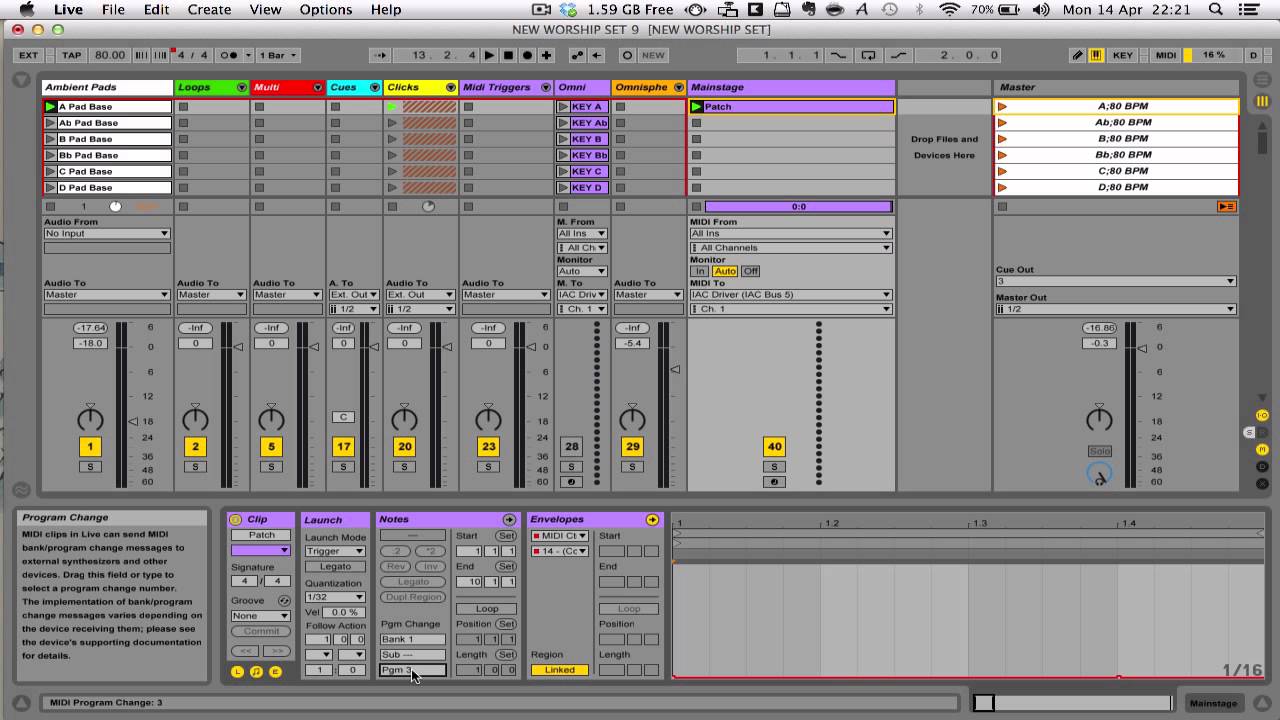The width and height of the screenshot is (1280, 720).
Task: Open Ambient Pads Audio From dropdown
Action: coord(107,233)
